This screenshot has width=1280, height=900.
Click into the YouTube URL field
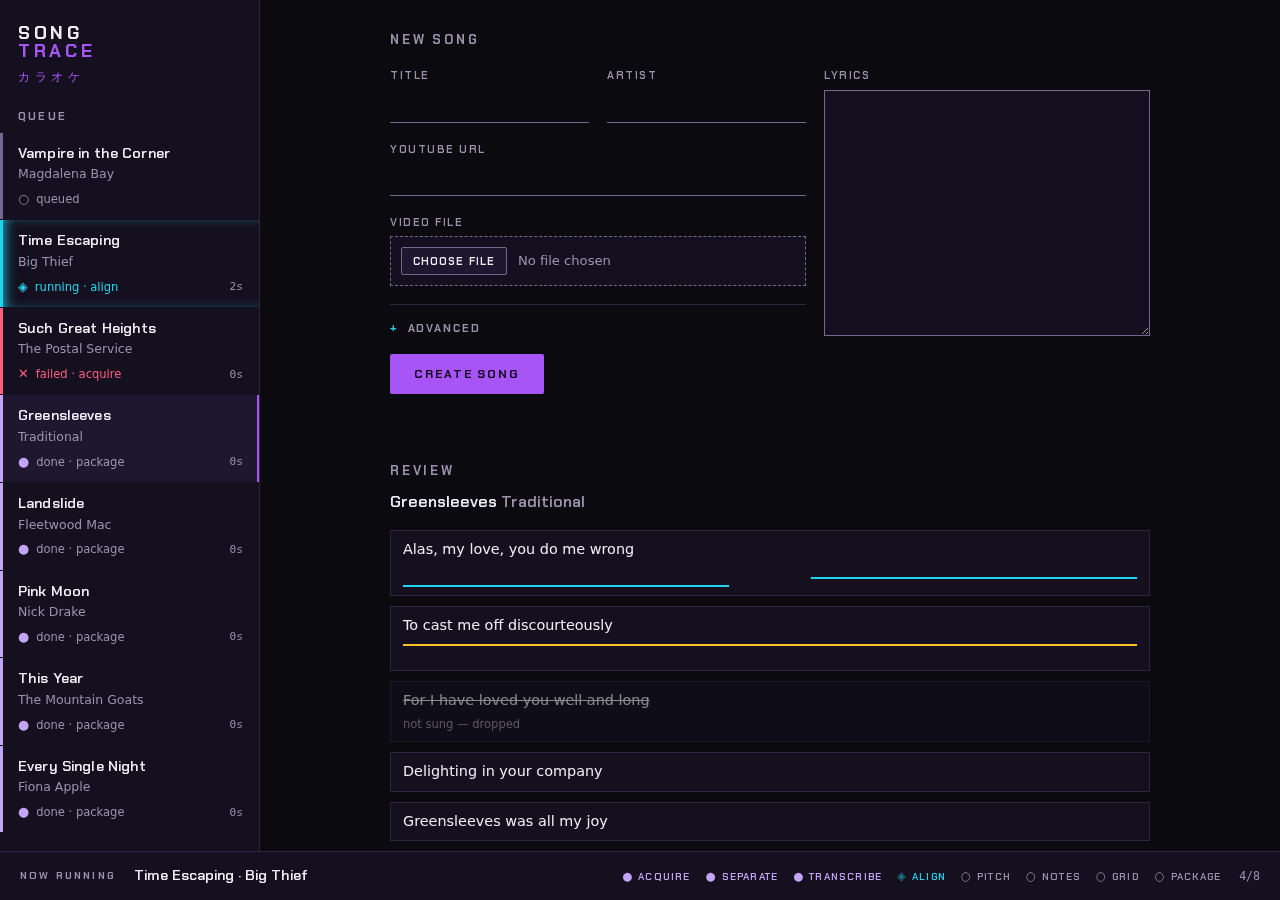click(598, 180)
